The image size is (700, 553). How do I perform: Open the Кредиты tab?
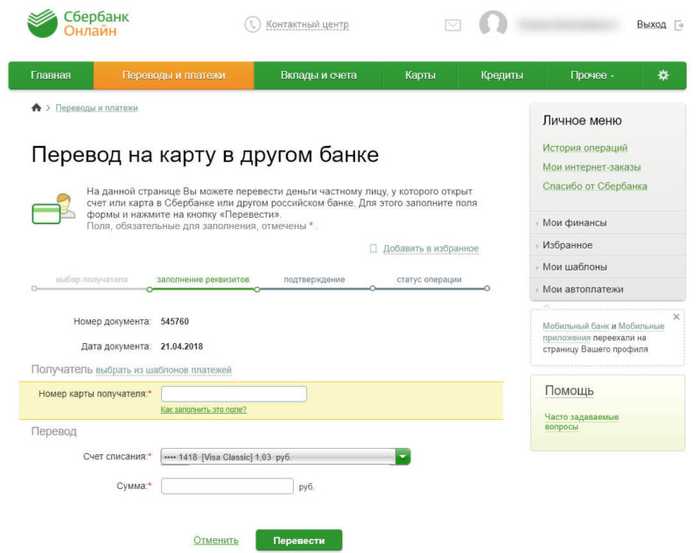pos(502,75)
